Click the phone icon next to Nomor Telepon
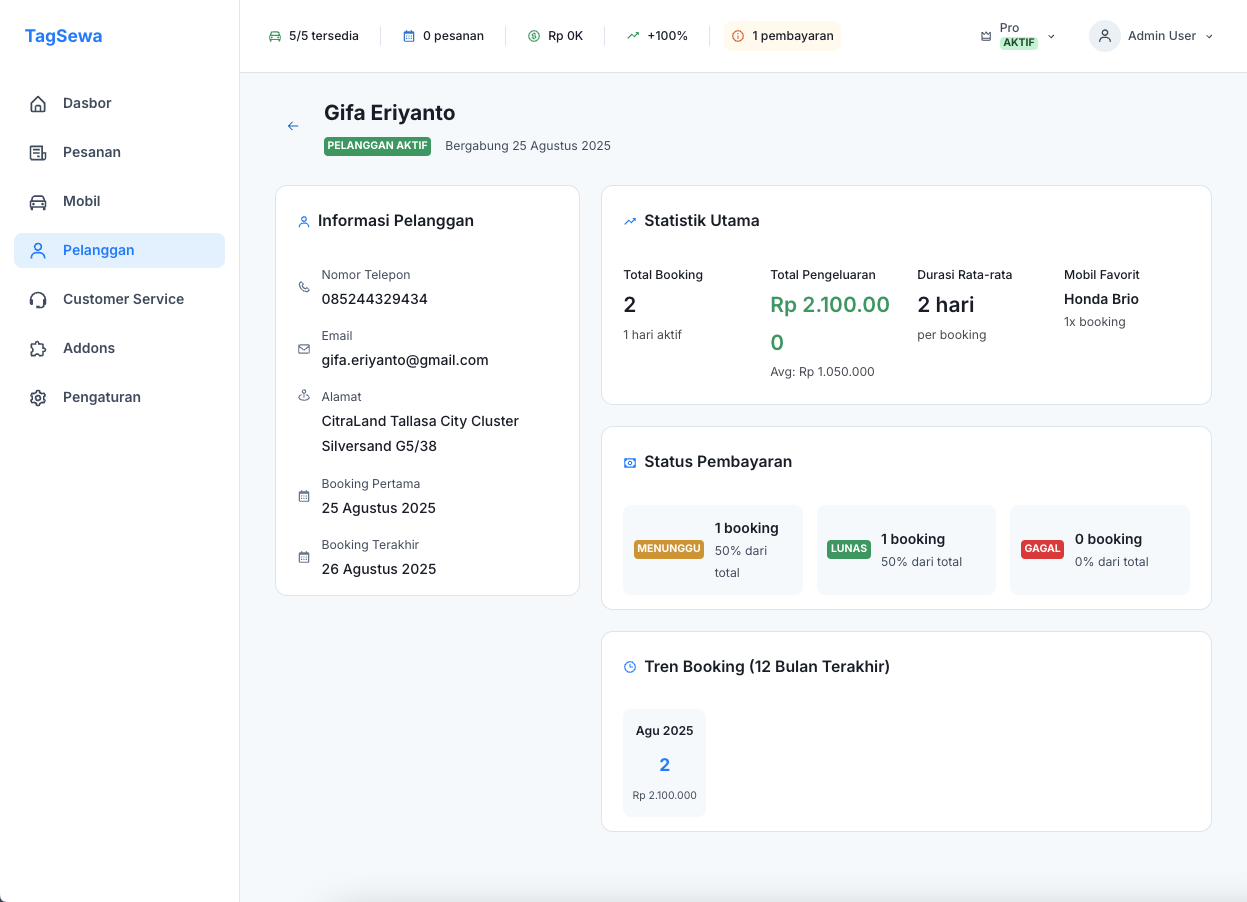 click(x=304, y=287)
